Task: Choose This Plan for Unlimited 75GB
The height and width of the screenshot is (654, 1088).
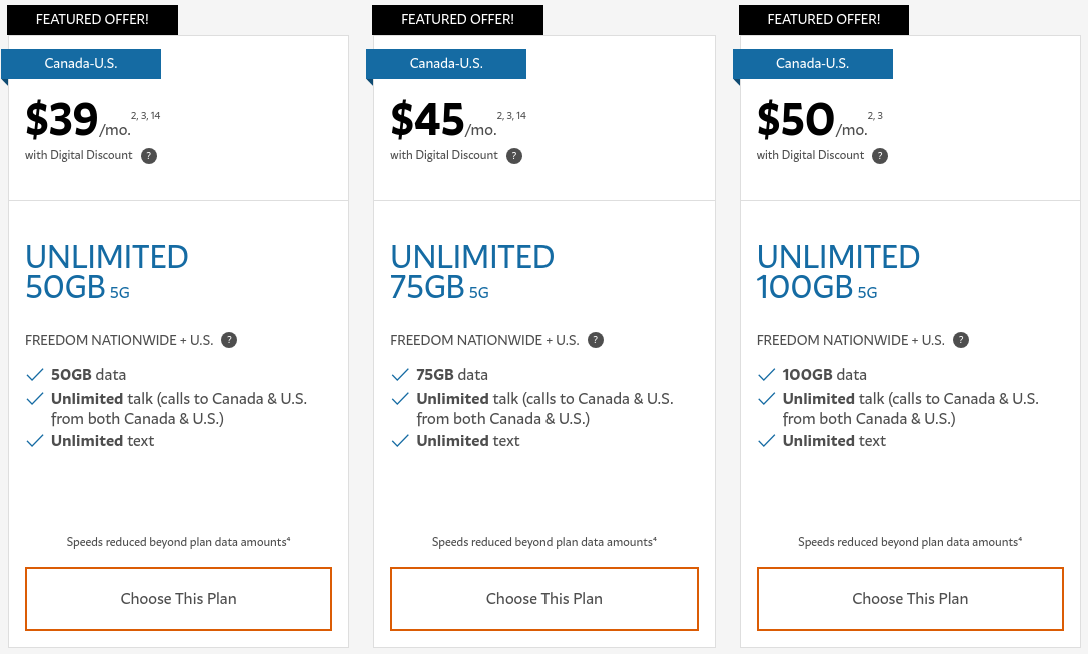Action: tap(544, 599)
